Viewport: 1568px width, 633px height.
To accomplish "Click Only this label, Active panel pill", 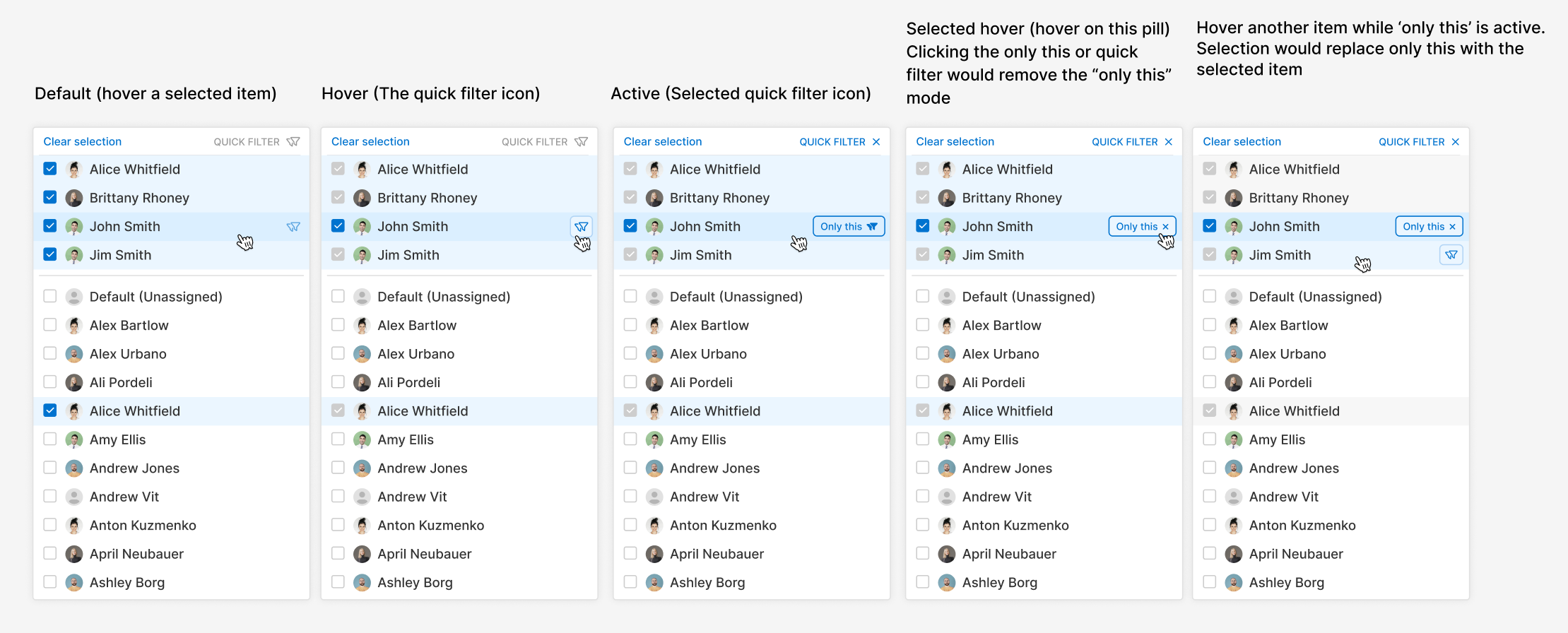I will coord(841,227).
